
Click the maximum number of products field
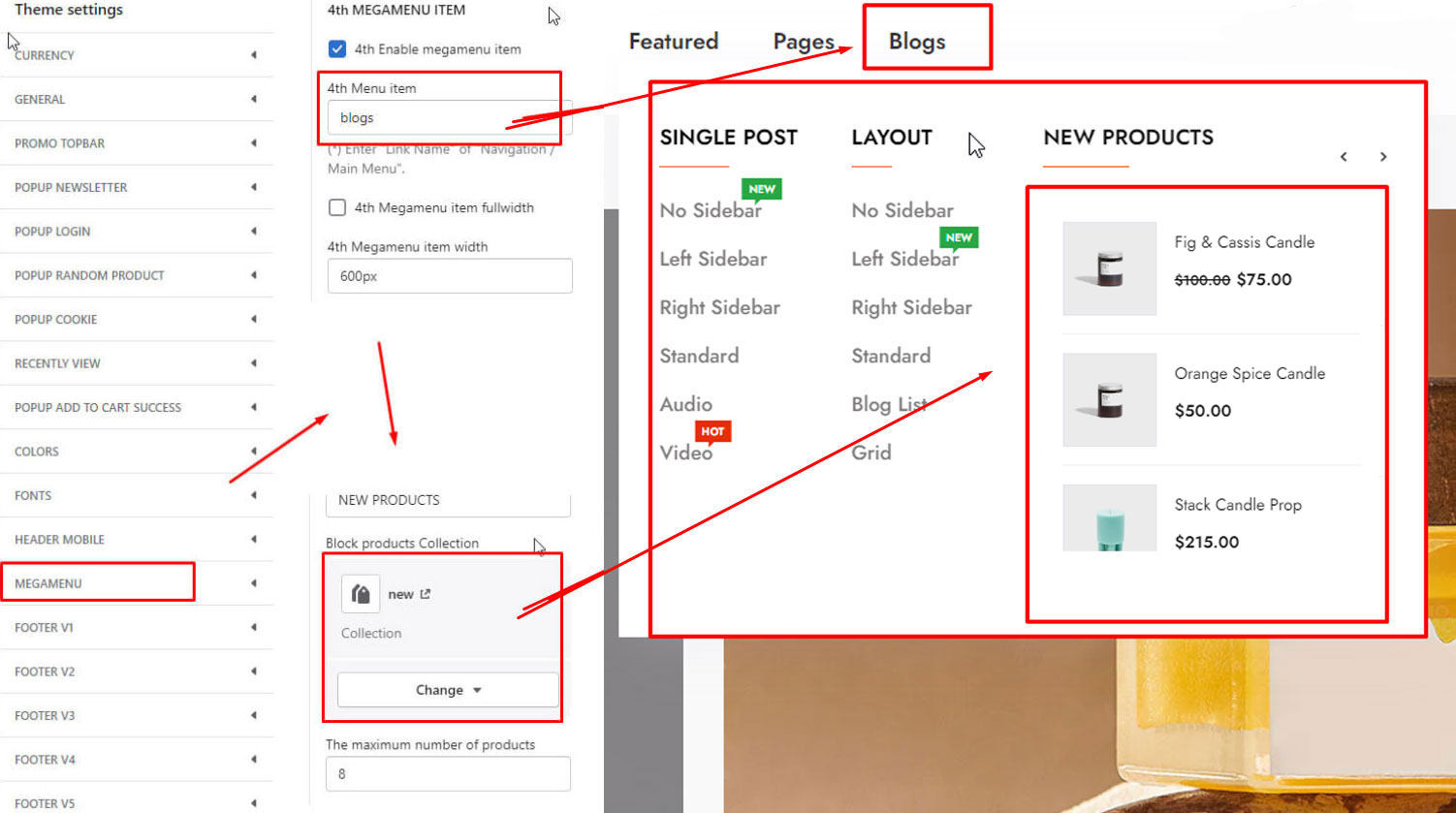(448, 774)
